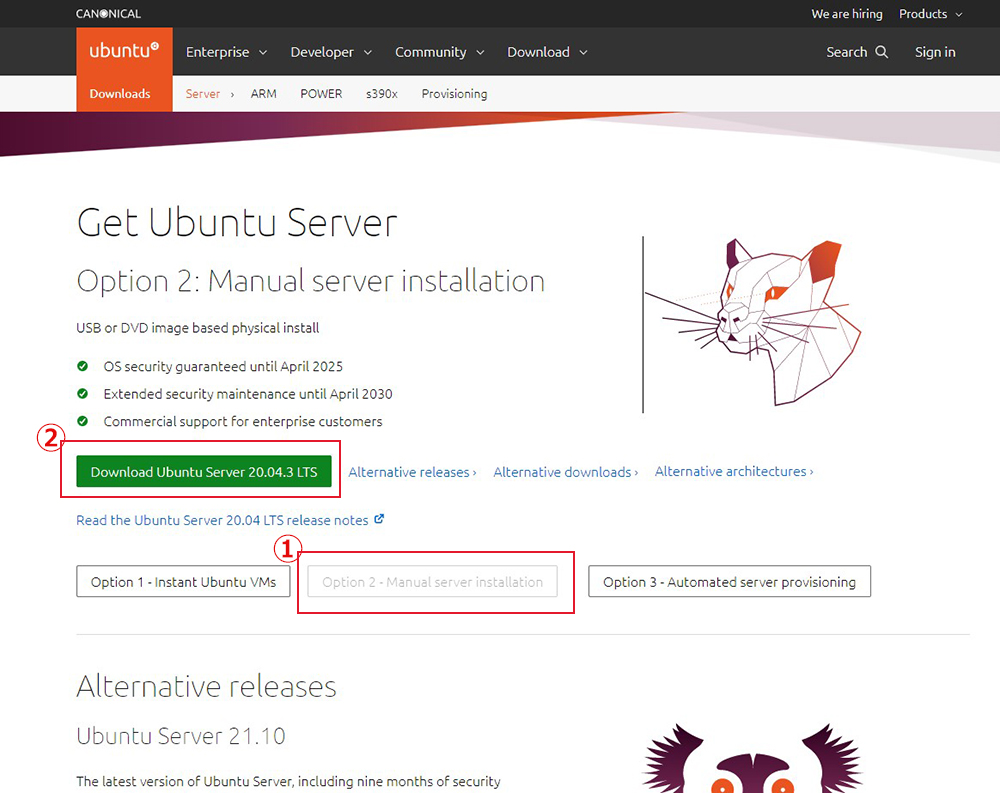The height and width of the screenshot is (793, 1000).
Task: Expand the Enterprise dropdown menu
Action: pos(226,52)
